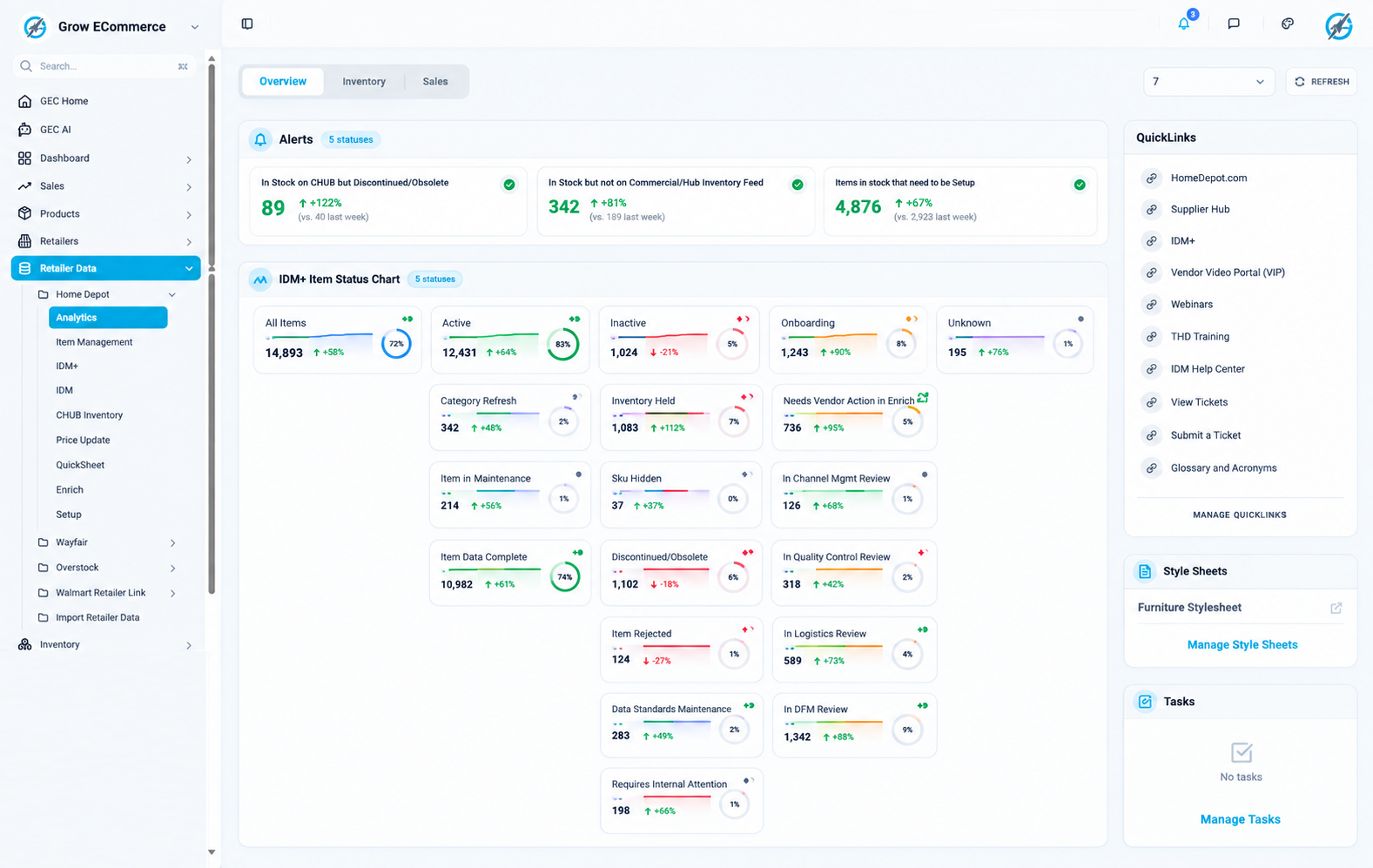Switch to the Sales tab

(x=435, y=82)
